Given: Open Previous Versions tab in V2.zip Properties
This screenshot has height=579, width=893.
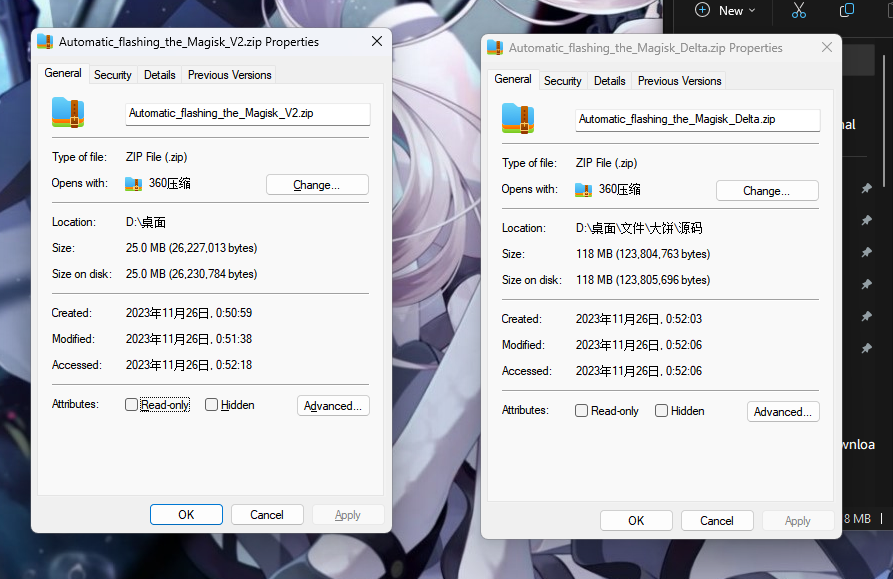Looking at the screenshot, I should (x=230, y=75).
